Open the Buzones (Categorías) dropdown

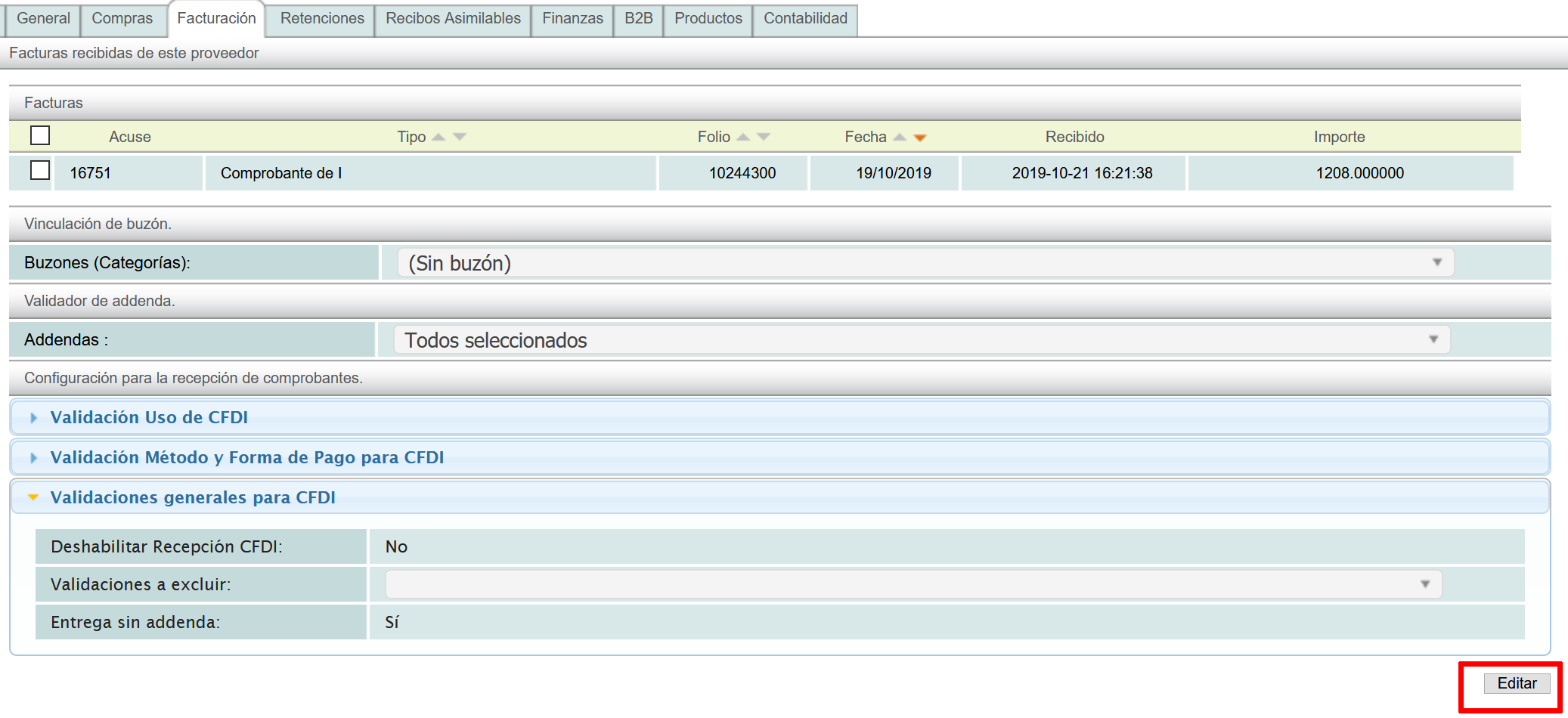[925, 263]
